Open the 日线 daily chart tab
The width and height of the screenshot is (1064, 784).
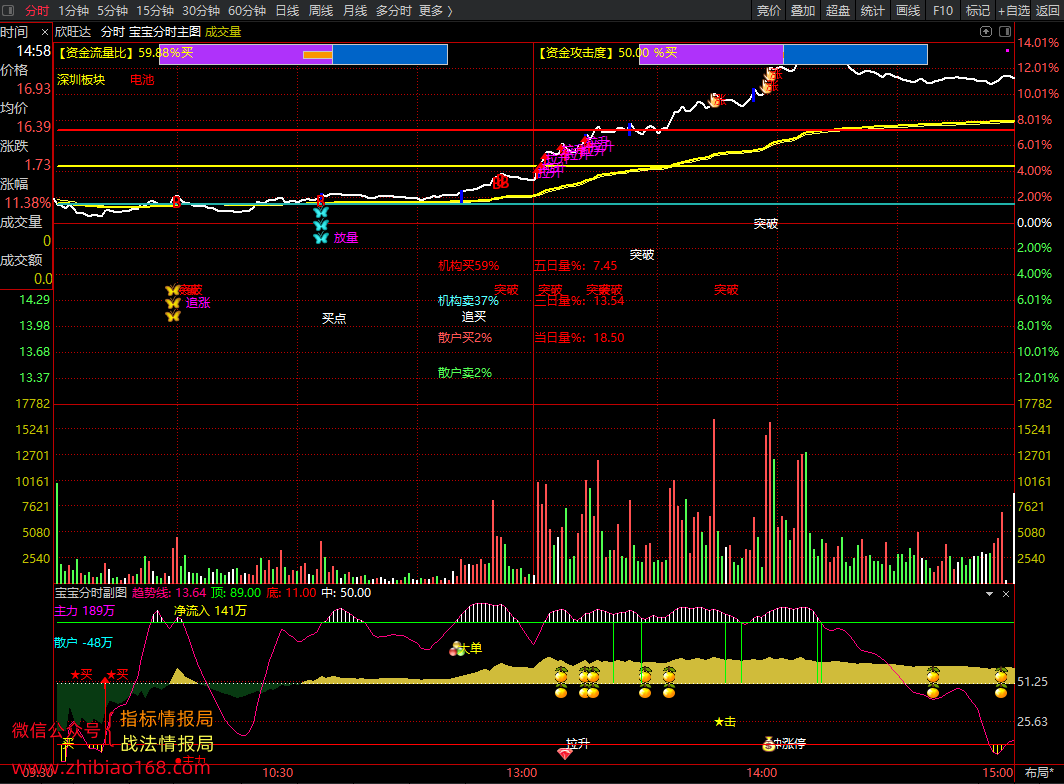287,10
